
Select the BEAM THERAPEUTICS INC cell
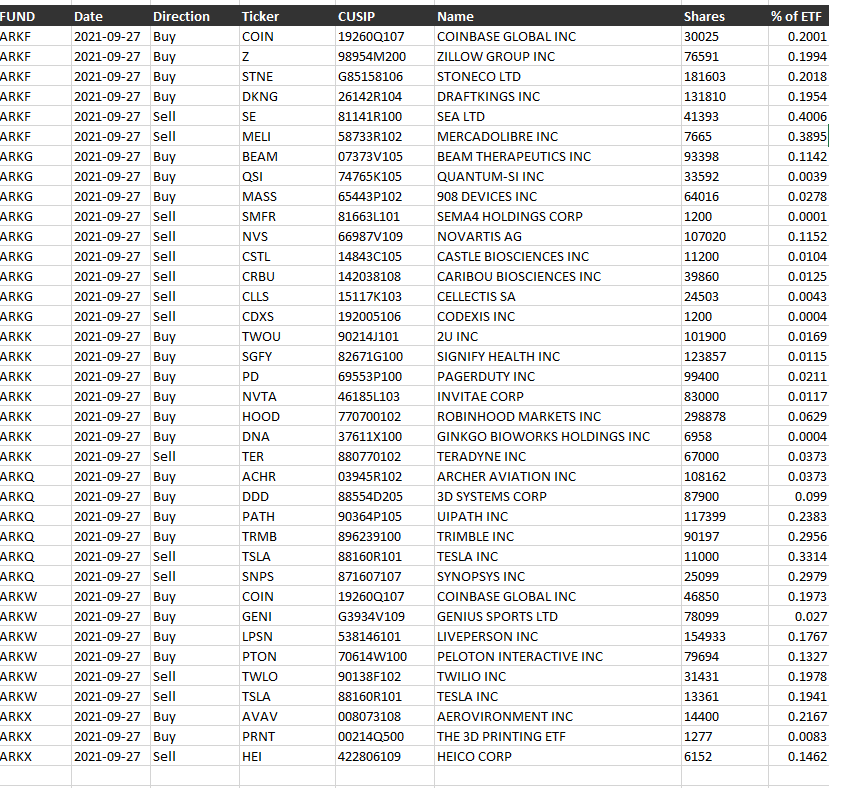click(513, 156)
